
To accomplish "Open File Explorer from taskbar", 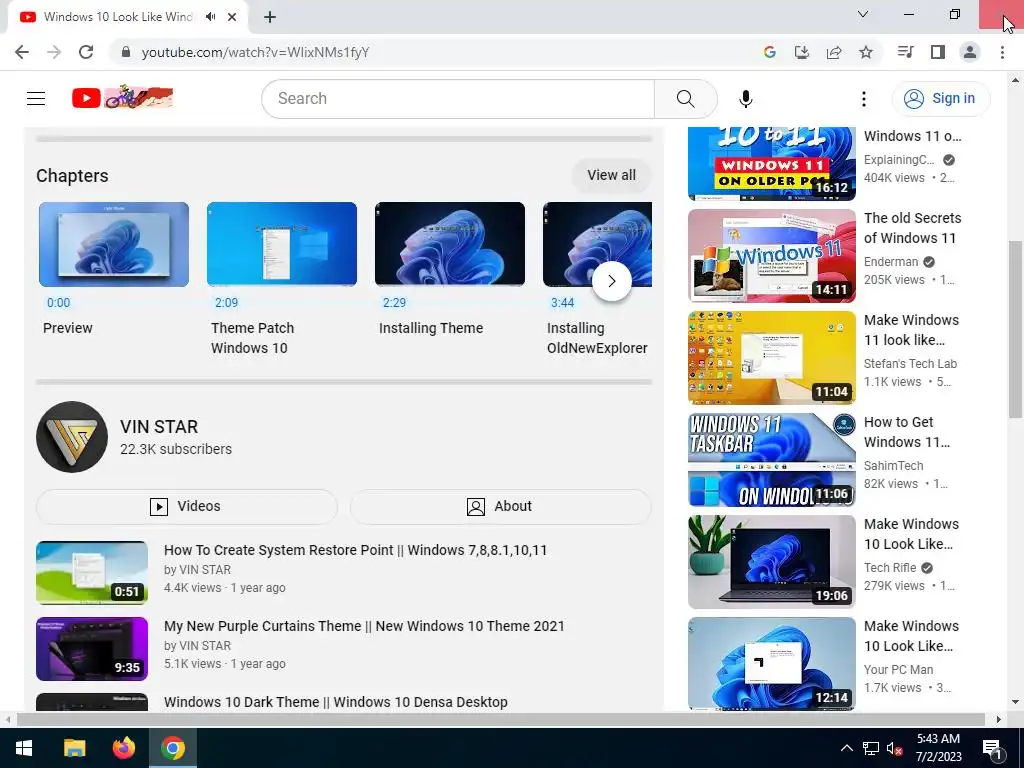I will point(74,748).
